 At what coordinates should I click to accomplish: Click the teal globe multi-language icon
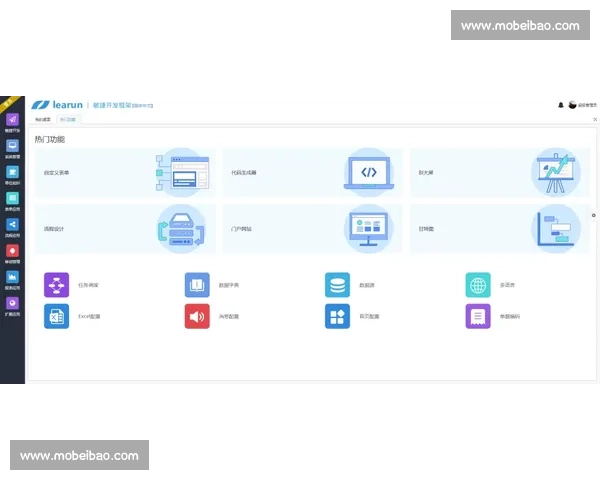coord(478,285)
